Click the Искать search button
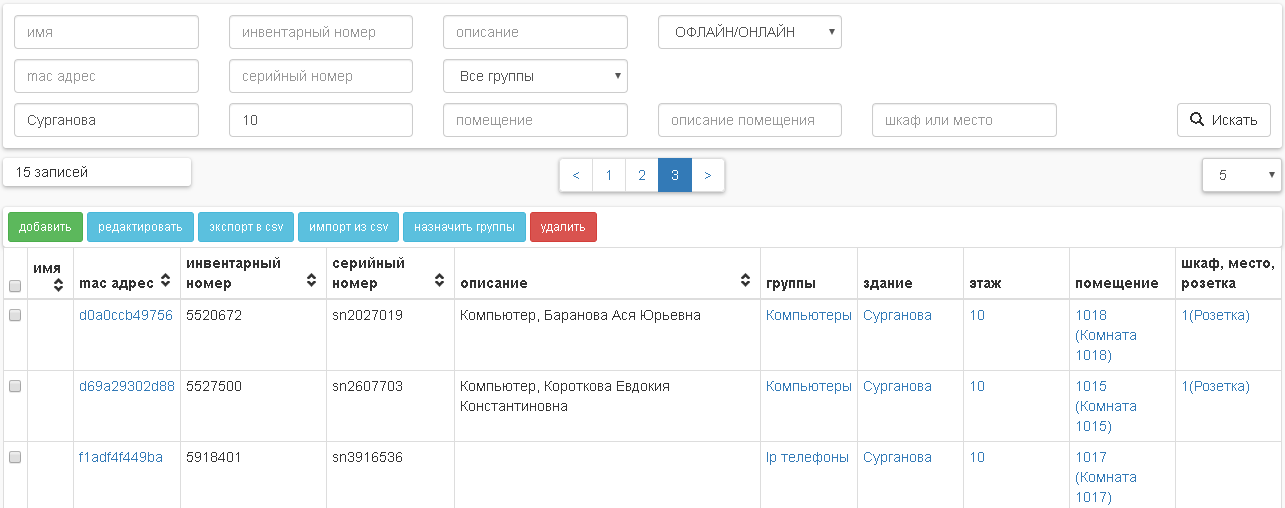 coord(1223,120)
